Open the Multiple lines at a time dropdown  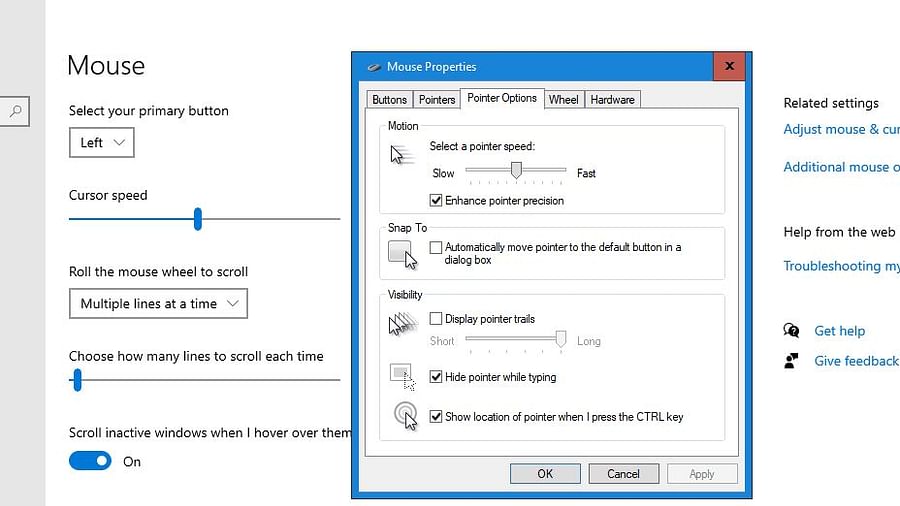158,303
